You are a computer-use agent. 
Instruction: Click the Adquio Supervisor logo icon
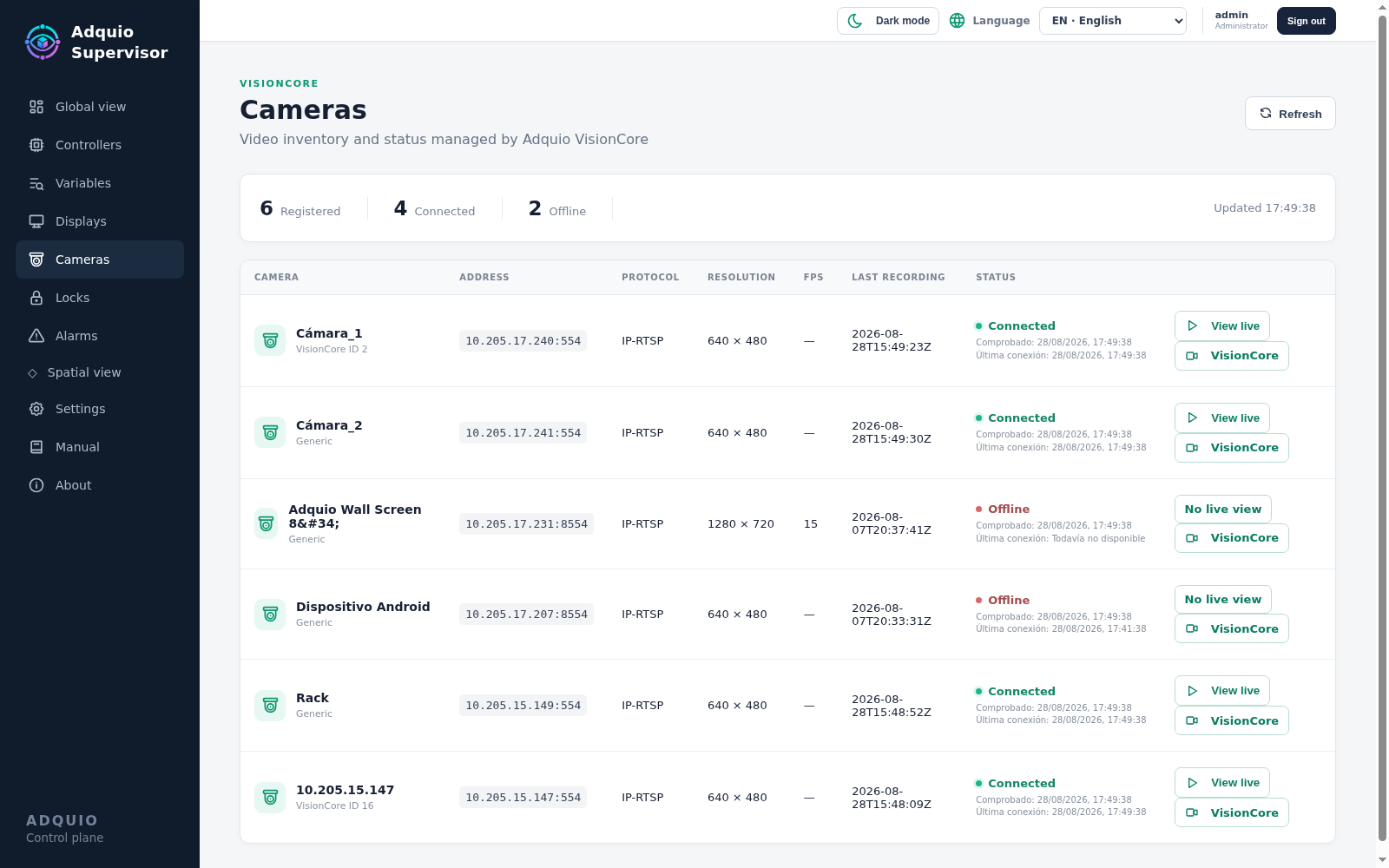[x=43, y=42]
